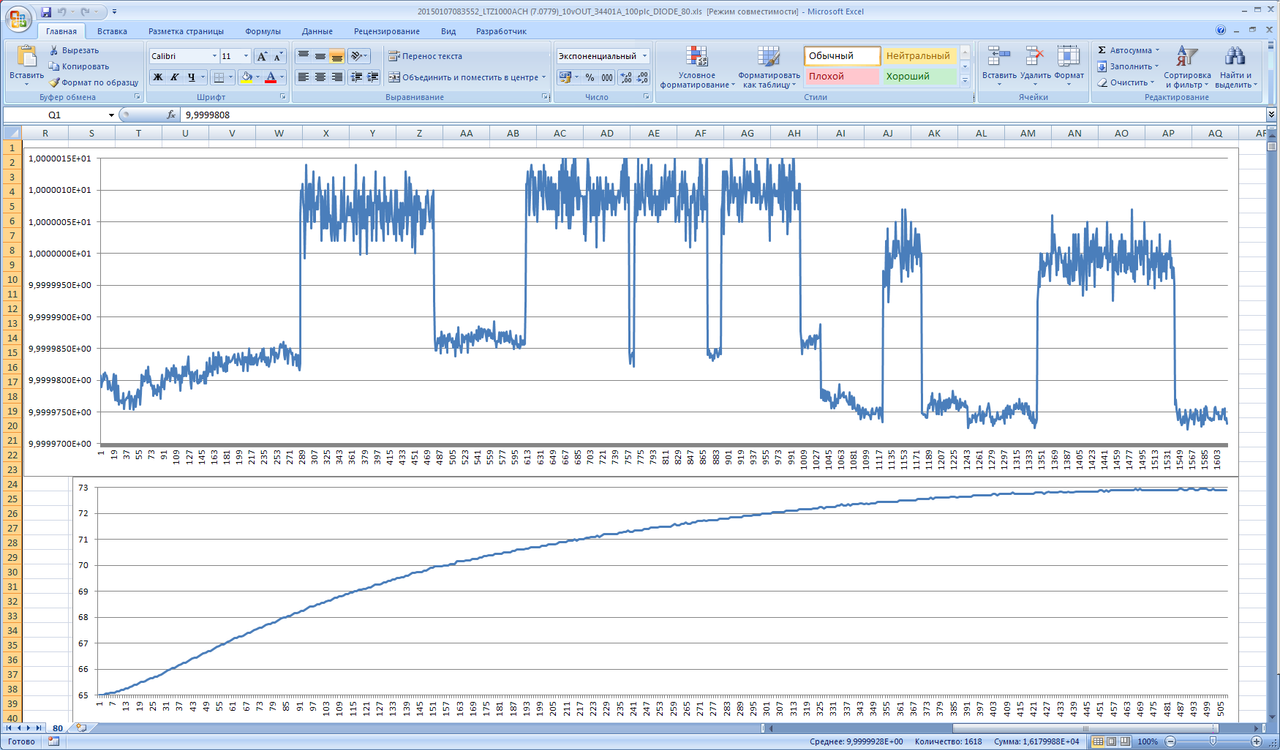Align text to top of cell

pyautogui.click(x=304, y=57)
